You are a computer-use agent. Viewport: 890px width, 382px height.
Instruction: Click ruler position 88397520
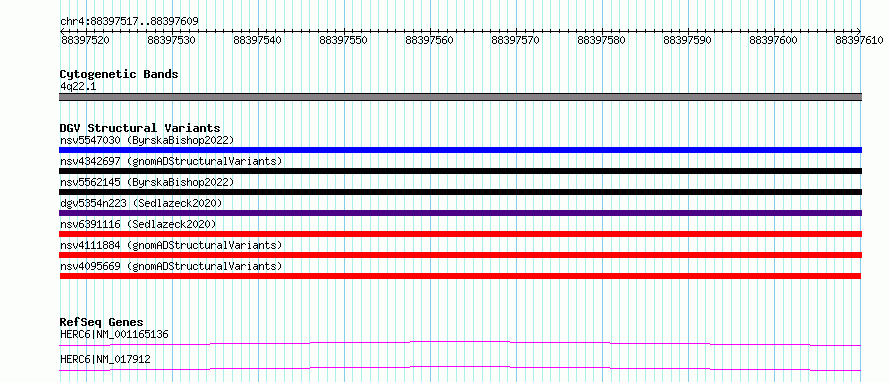pyautogui.click(x=85, y=40)
